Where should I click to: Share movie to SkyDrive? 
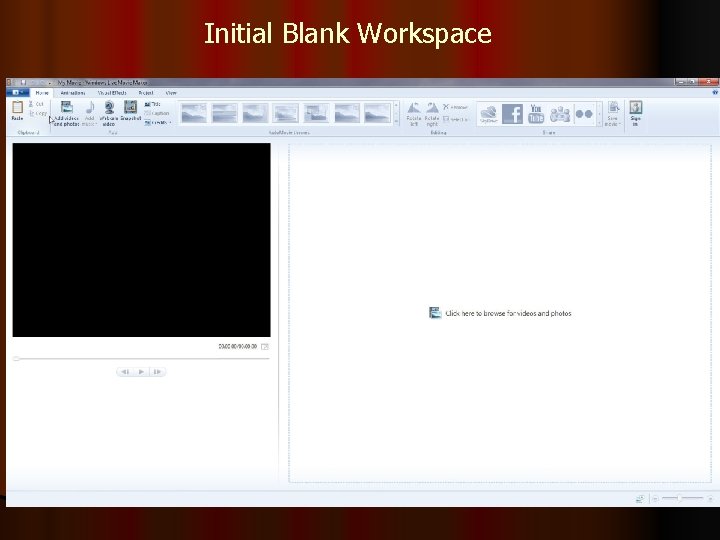[489, 114]
